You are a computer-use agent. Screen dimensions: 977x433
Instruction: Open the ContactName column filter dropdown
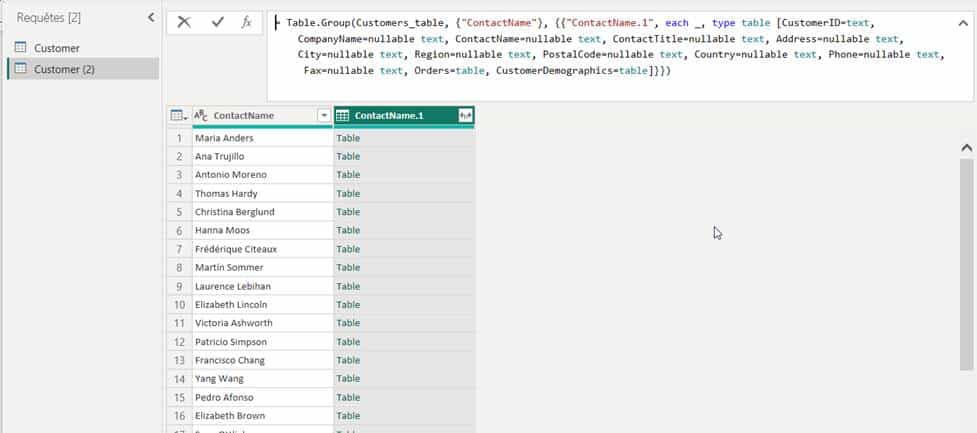tap(323, 116)
